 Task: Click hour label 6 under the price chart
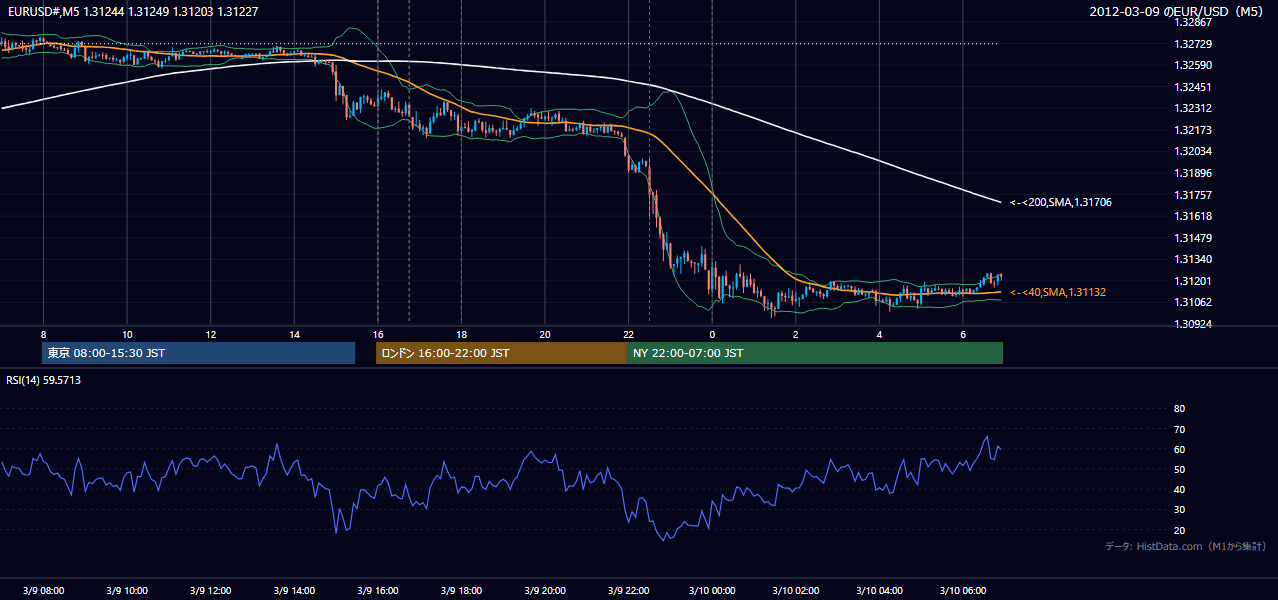coord(963,333)
